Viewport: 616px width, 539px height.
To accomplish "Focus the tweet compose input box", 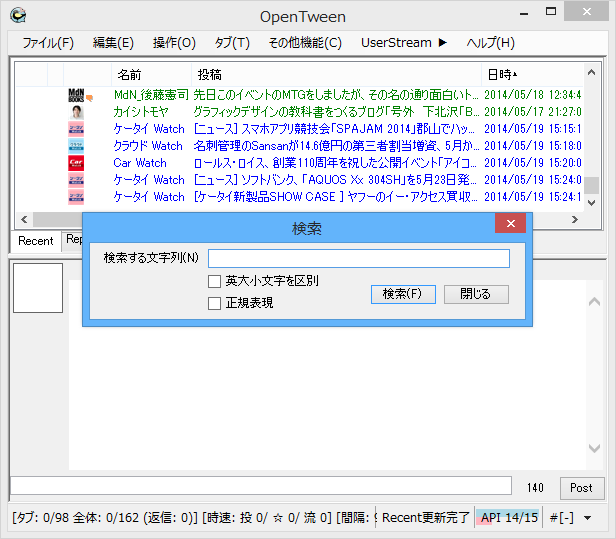I will pyautogui.click(x=261, y=486).
